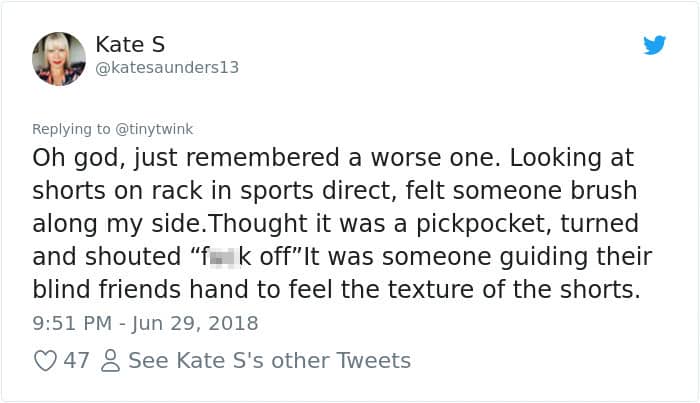Click the person silhouette icon
Image resolution: width=700 pixels, height=403 pixels.
(111, 360)
